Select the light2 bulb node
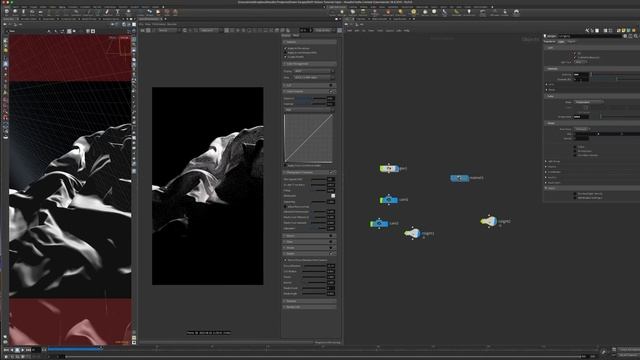Viewport: 640px width, 360px height. pos(489,221)
